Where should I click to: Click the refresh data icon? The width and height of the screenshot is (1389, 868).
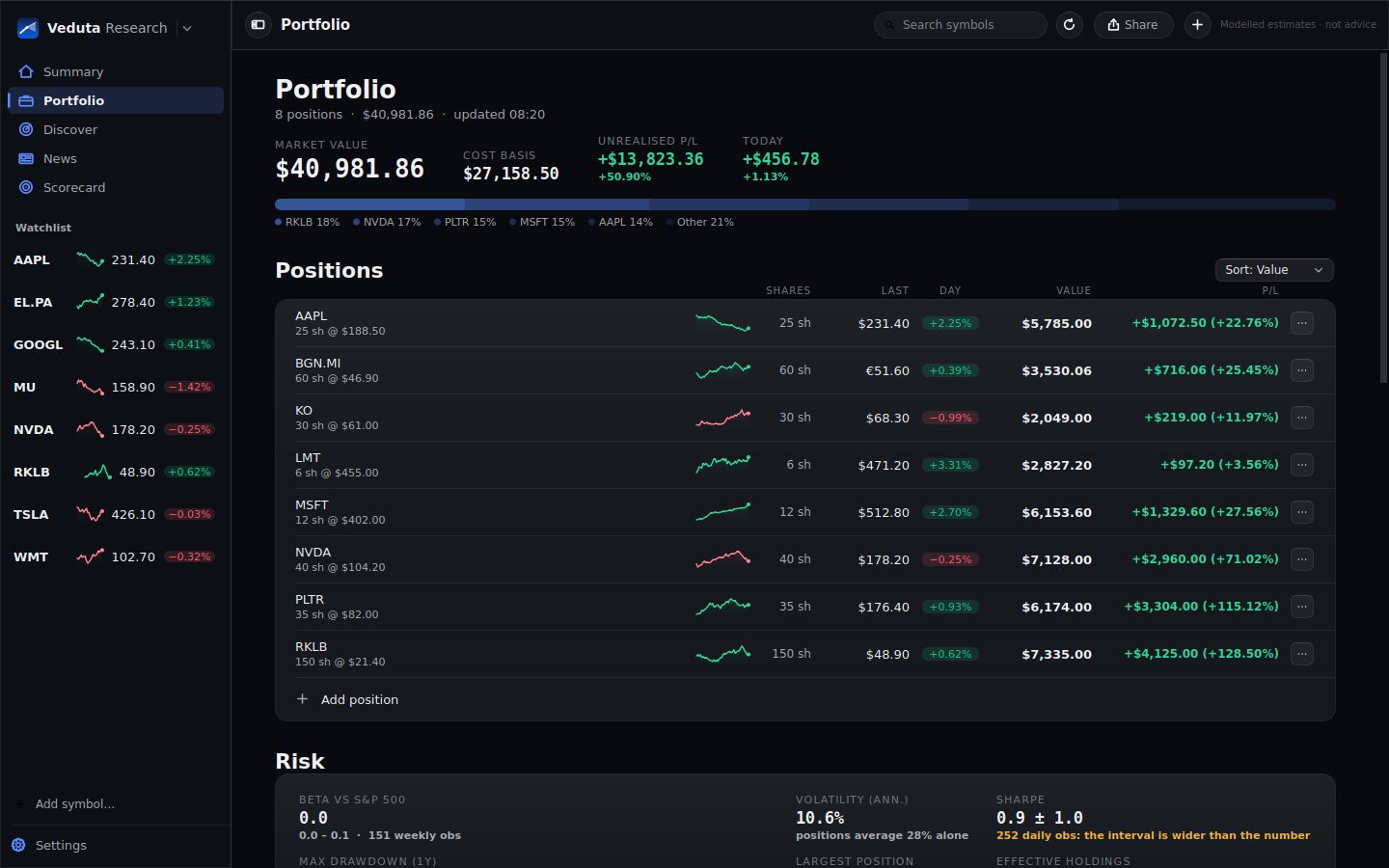point(1069,25)
